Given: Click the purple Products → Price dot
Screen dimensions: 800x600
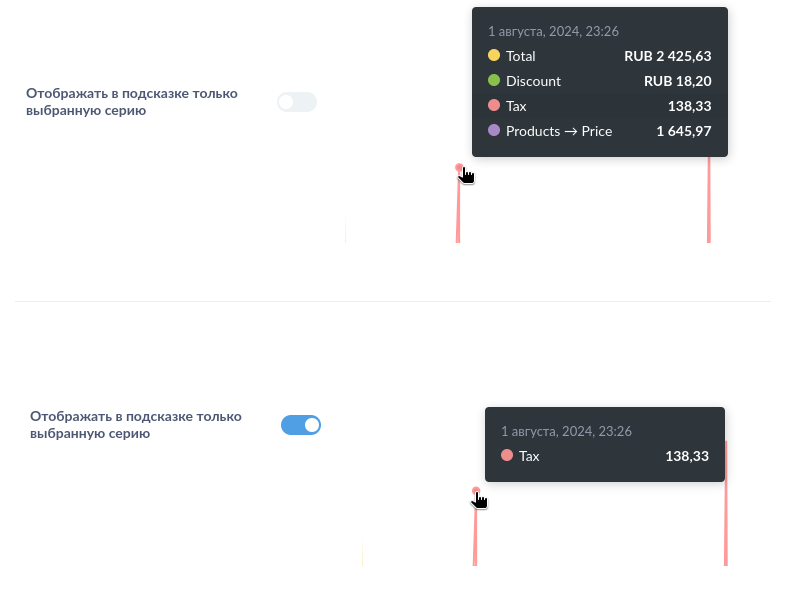Looking at the screenshot, I should 494,131.
